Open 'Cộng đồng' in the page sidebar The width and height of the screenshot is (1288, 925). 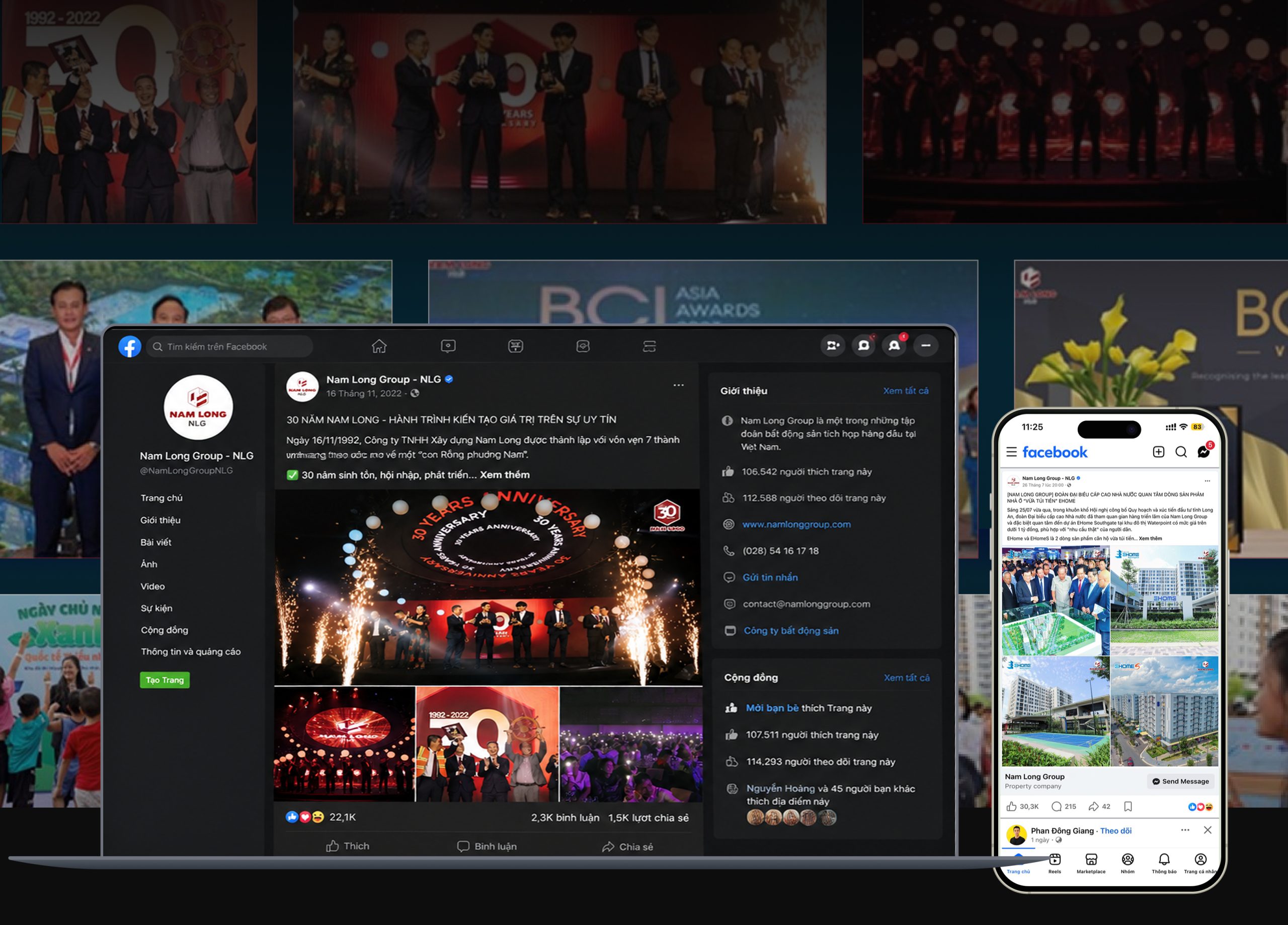point(165,630)
